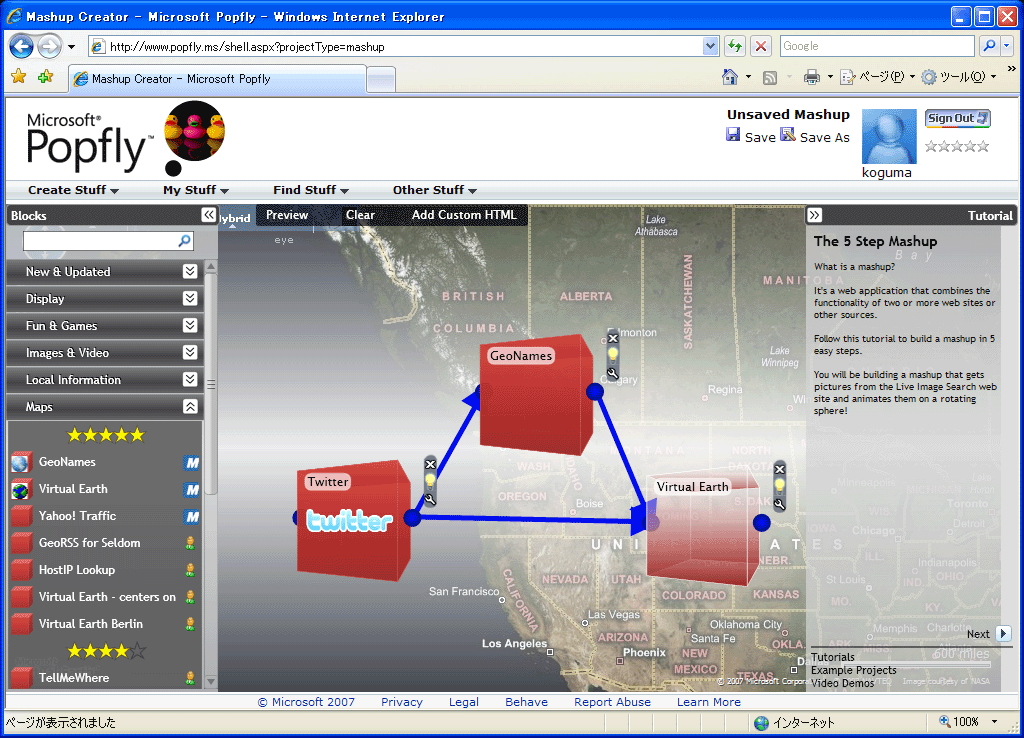
Task: Click the Blocks search magnifier icon
Action: coord(185,241)
